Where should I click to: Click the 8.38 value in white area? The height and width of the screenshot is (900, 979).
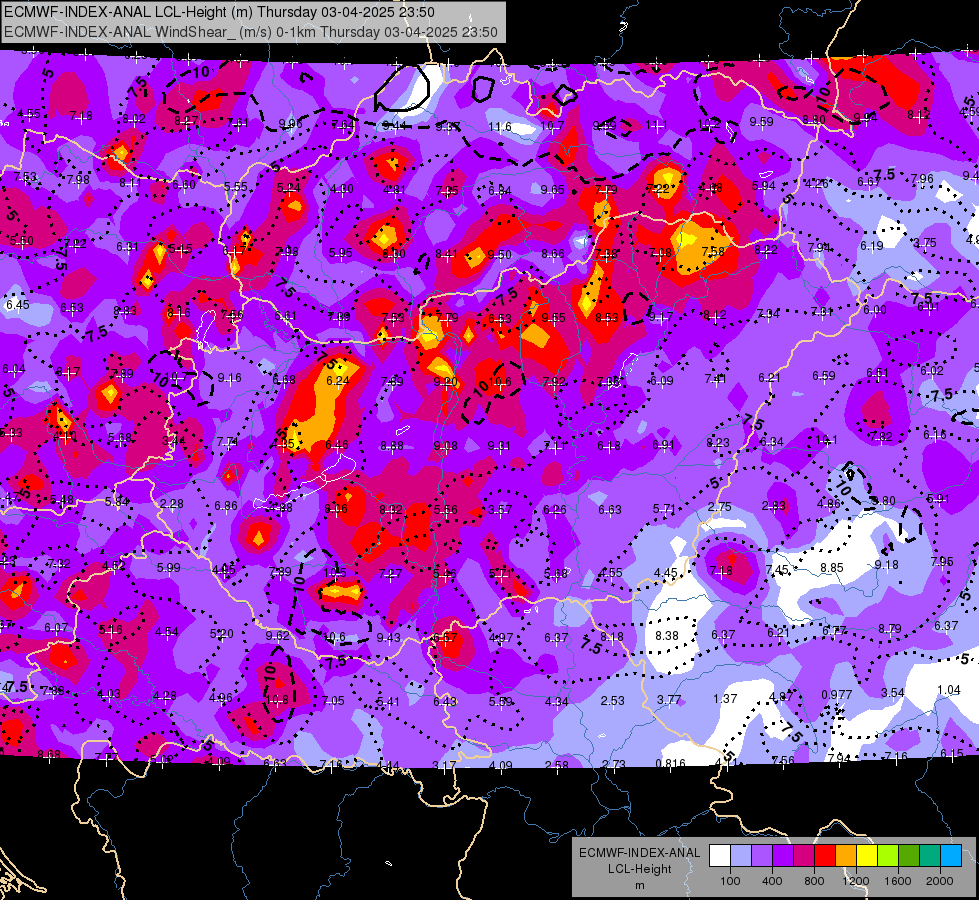[x=667, y=636]
